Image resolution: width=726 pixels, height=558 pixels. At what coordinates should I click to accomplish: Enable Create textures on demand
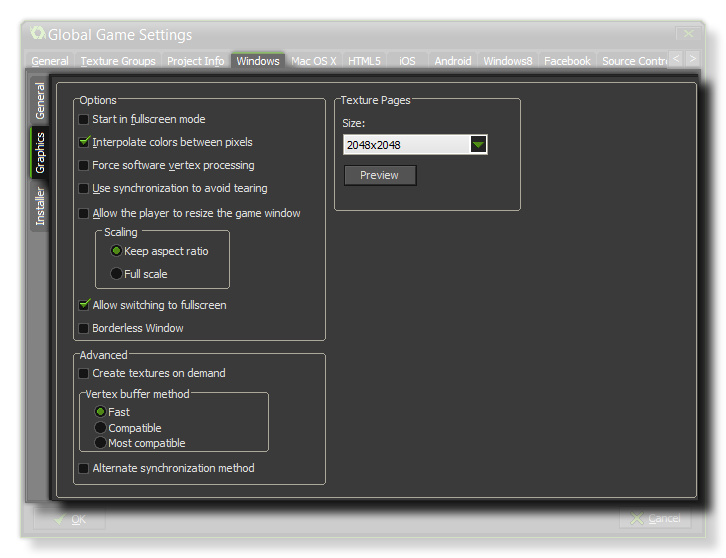tap(84, 373)
